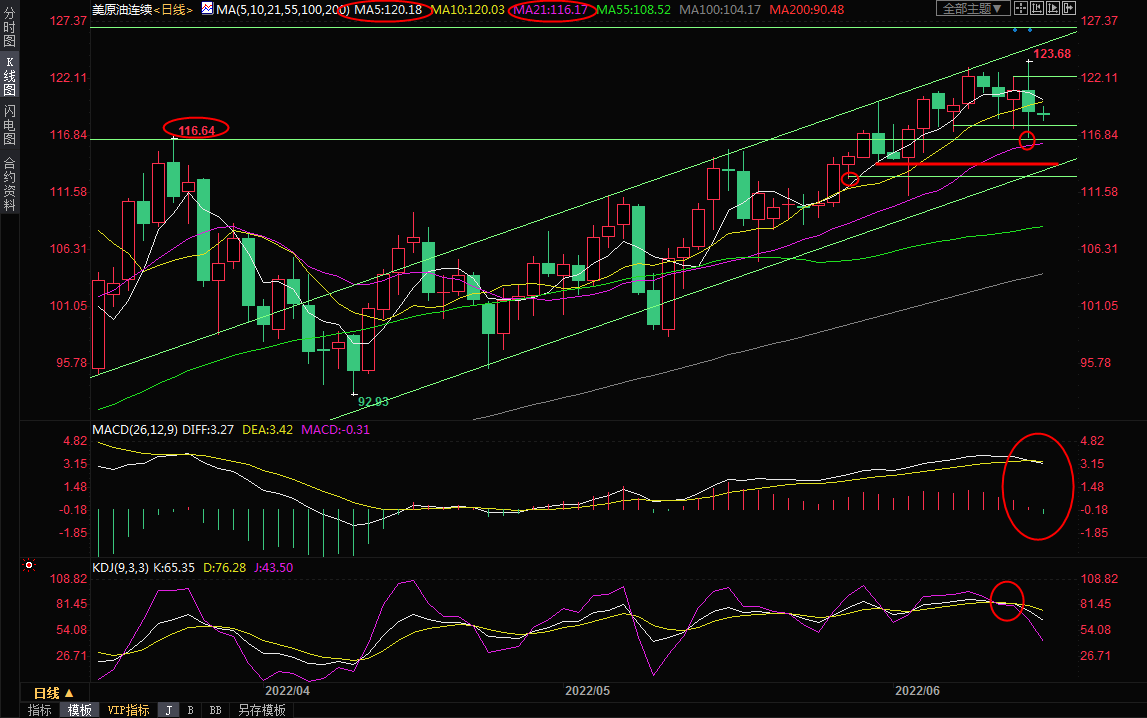
Task: Toggle the J template button
Action: [x=168, y=710]
